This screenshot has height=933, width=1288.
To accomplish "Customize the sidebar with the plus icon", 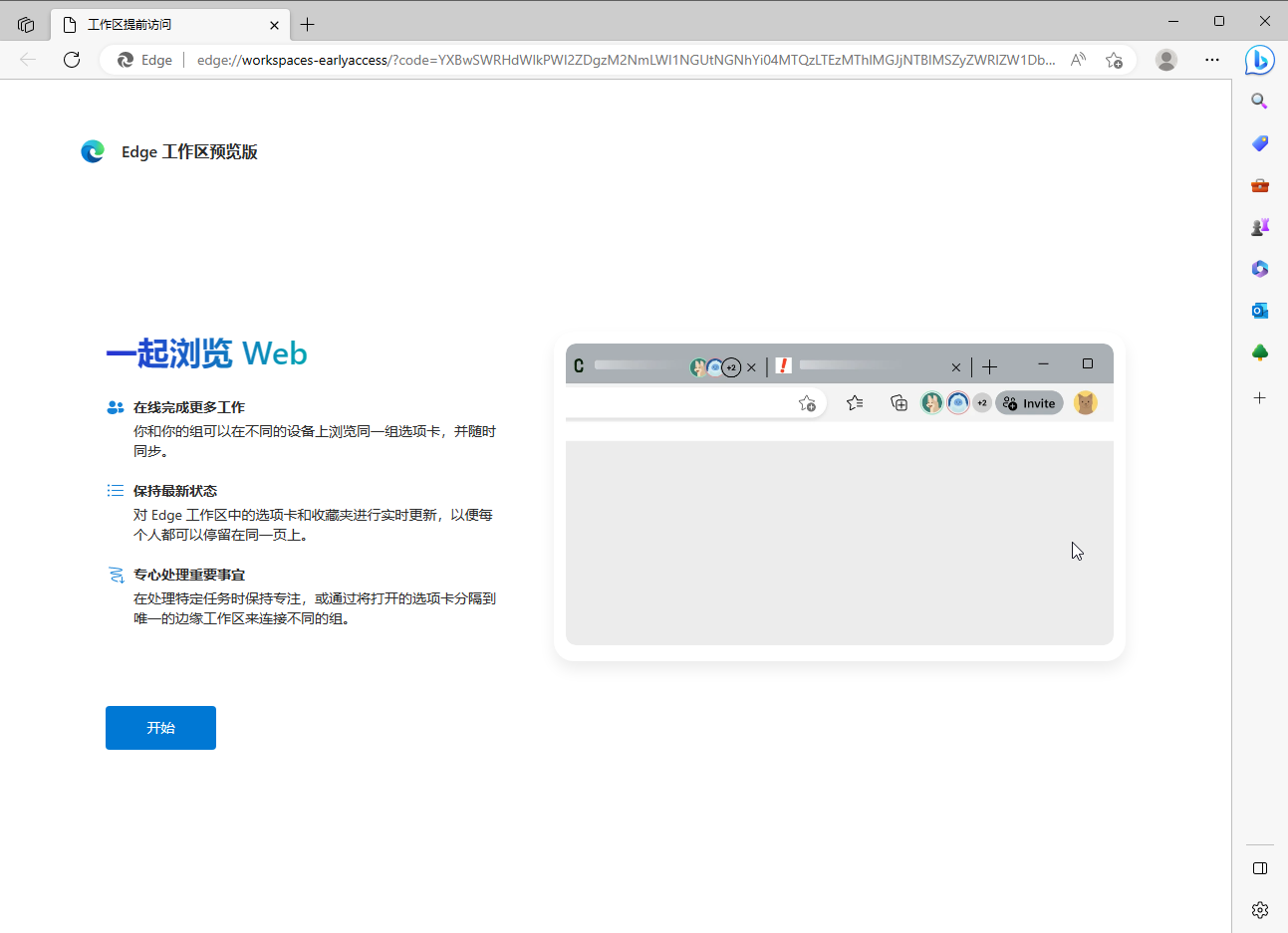I will [x=1259, y=397].
